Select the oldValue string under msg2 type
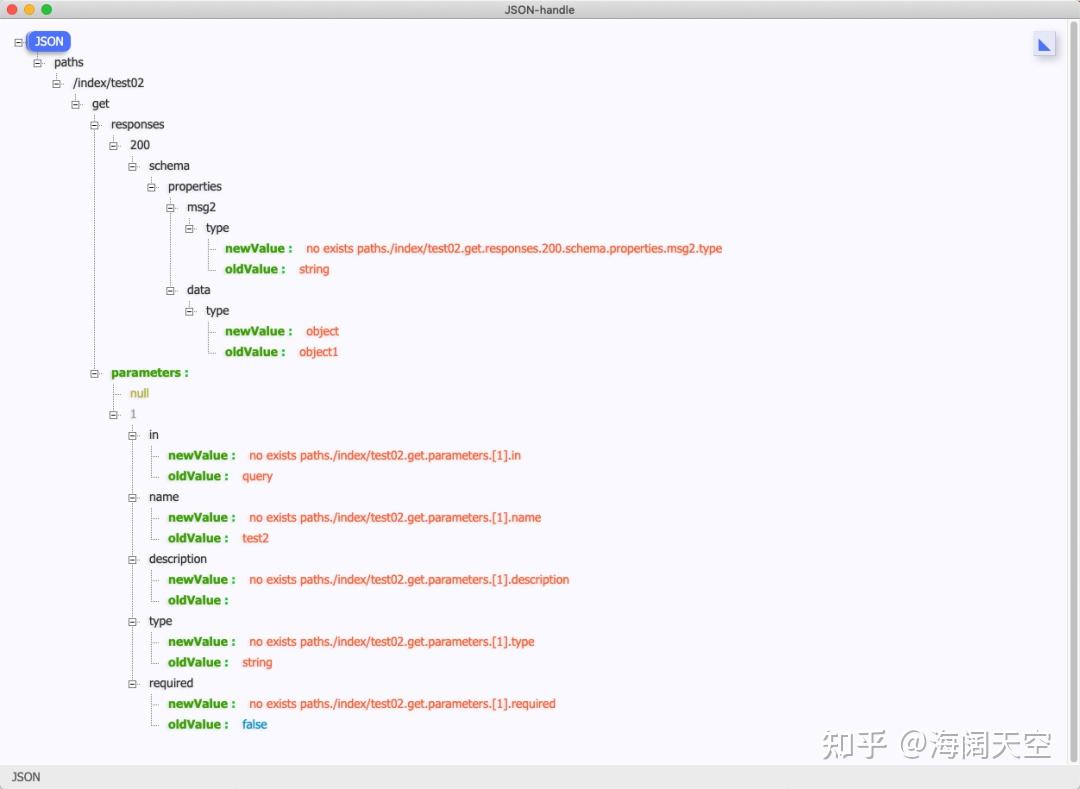This screenshot has height=789, width=1080. (x=314, y=269)
